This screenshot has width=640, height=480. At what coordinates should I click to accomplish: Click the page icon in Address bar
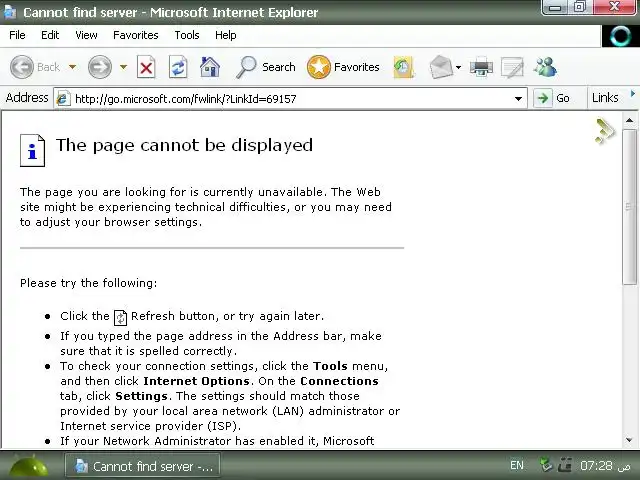point(63,98)
